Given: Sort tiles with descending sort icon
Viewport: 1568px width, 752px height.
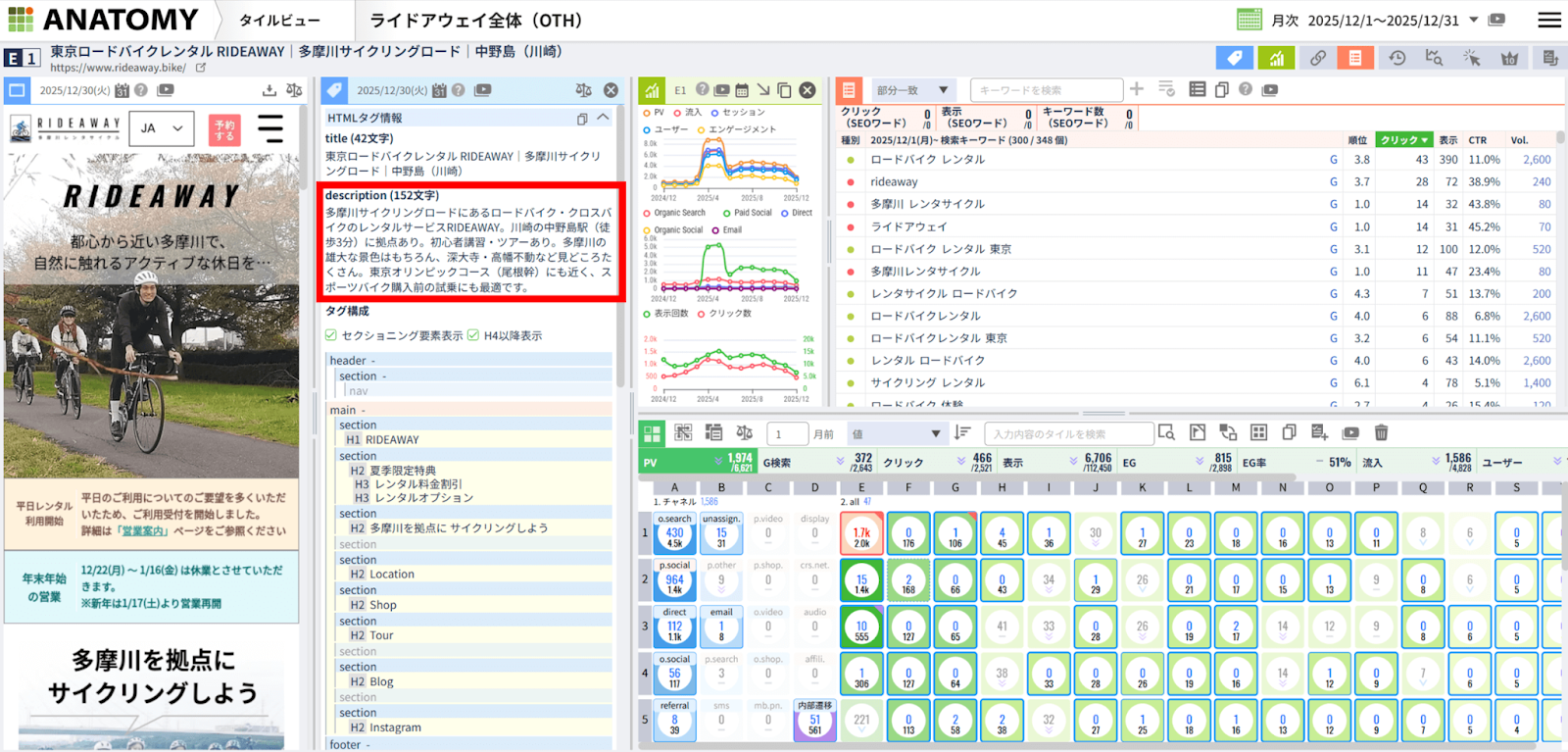Looking at the screenshot, I should tap(962, 432).
